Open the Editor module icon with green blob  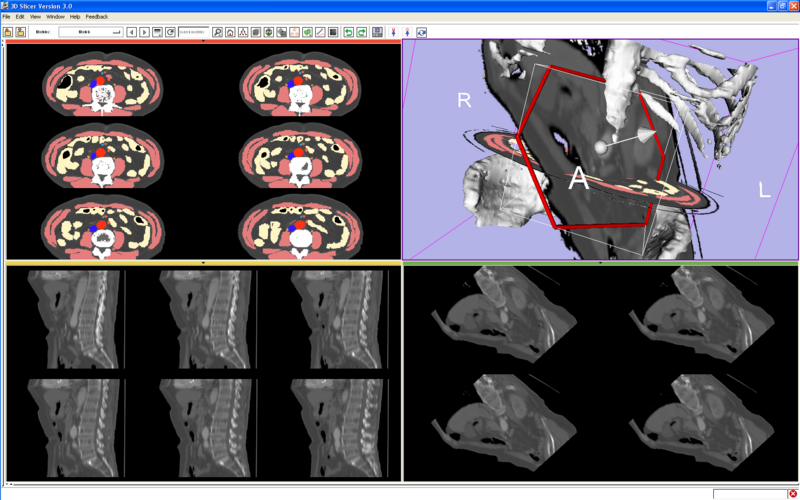[308, 32]
